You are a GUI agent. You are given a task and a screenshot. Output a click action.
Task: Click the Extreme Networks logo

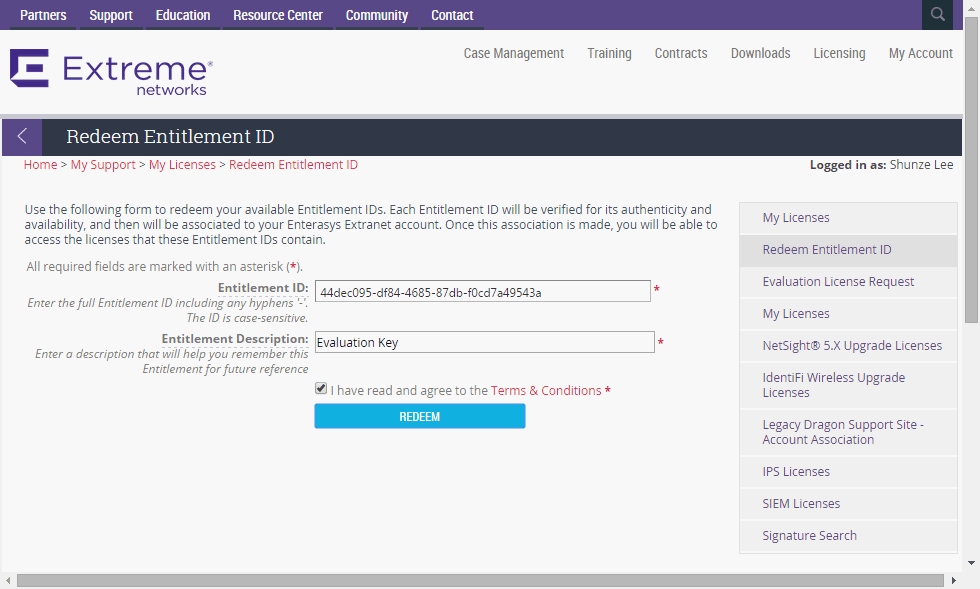(111, 73)
